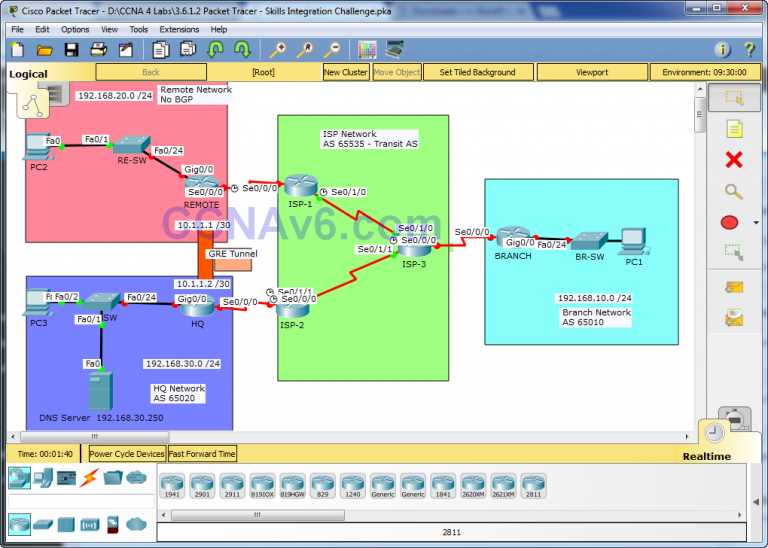Select the End Devices category icon

point(44,477)
